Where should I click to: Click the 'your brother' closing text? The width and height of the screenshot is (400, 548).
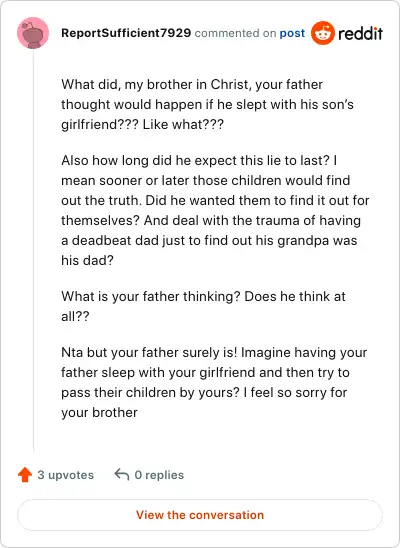(99, 412)
